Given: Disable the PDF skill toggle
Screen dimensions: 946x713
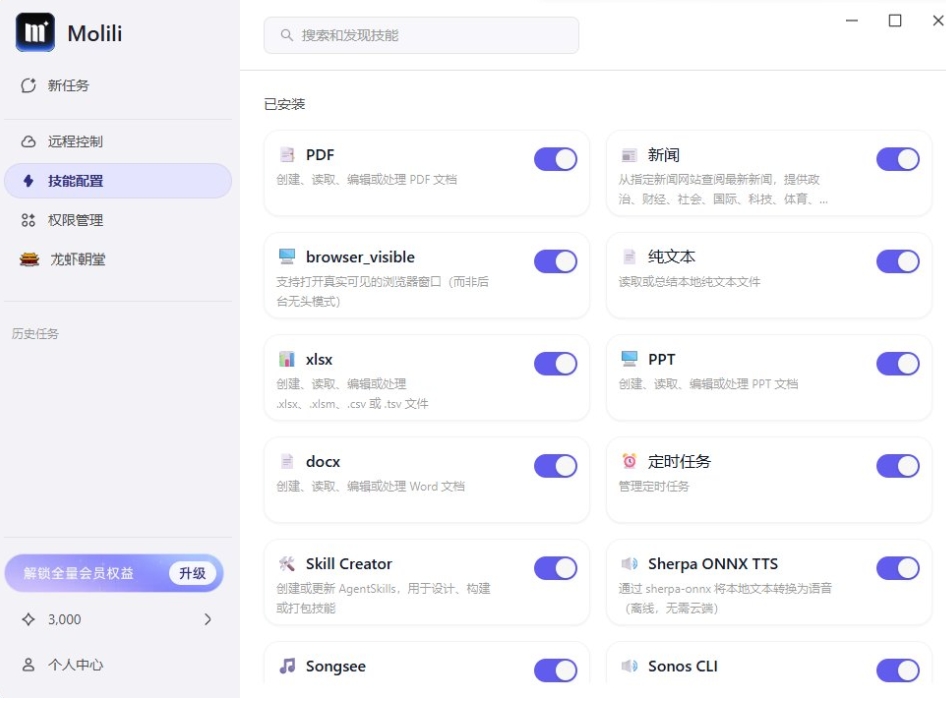Looking at the screenshot, I should click(556, 159).
